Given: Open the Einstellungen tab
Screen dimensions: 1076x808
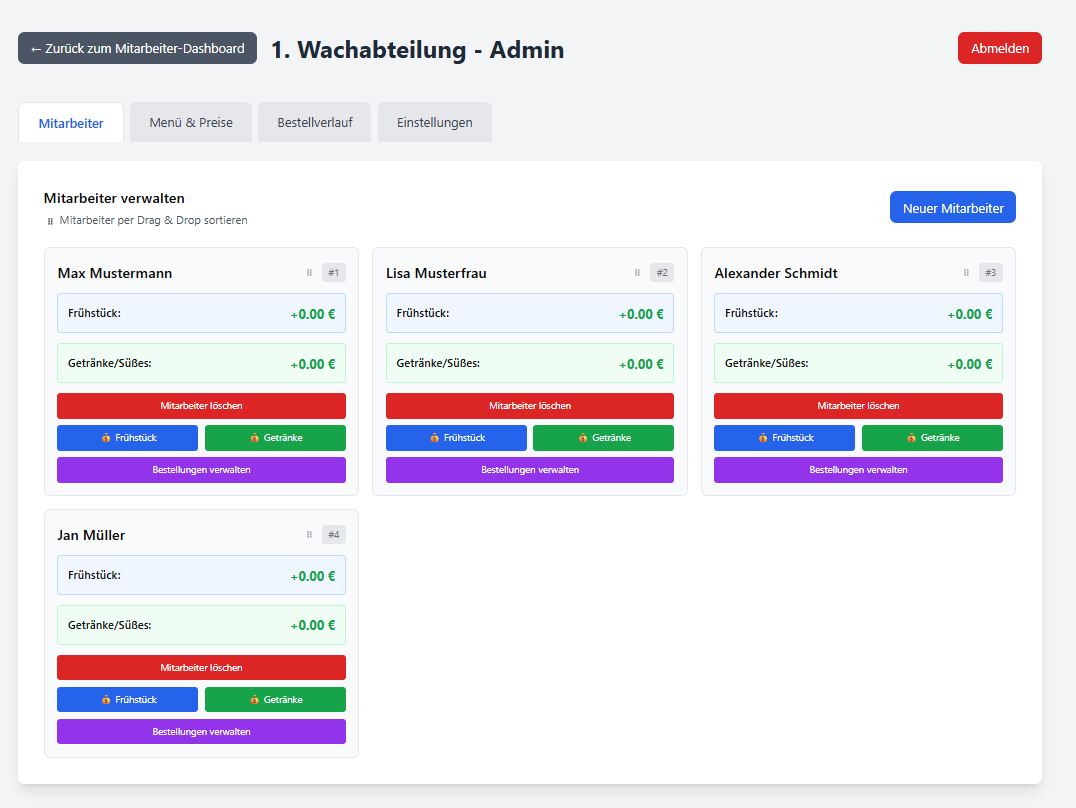Looking at the screenshot, I should pyautogui.click(x=434, y=122).
